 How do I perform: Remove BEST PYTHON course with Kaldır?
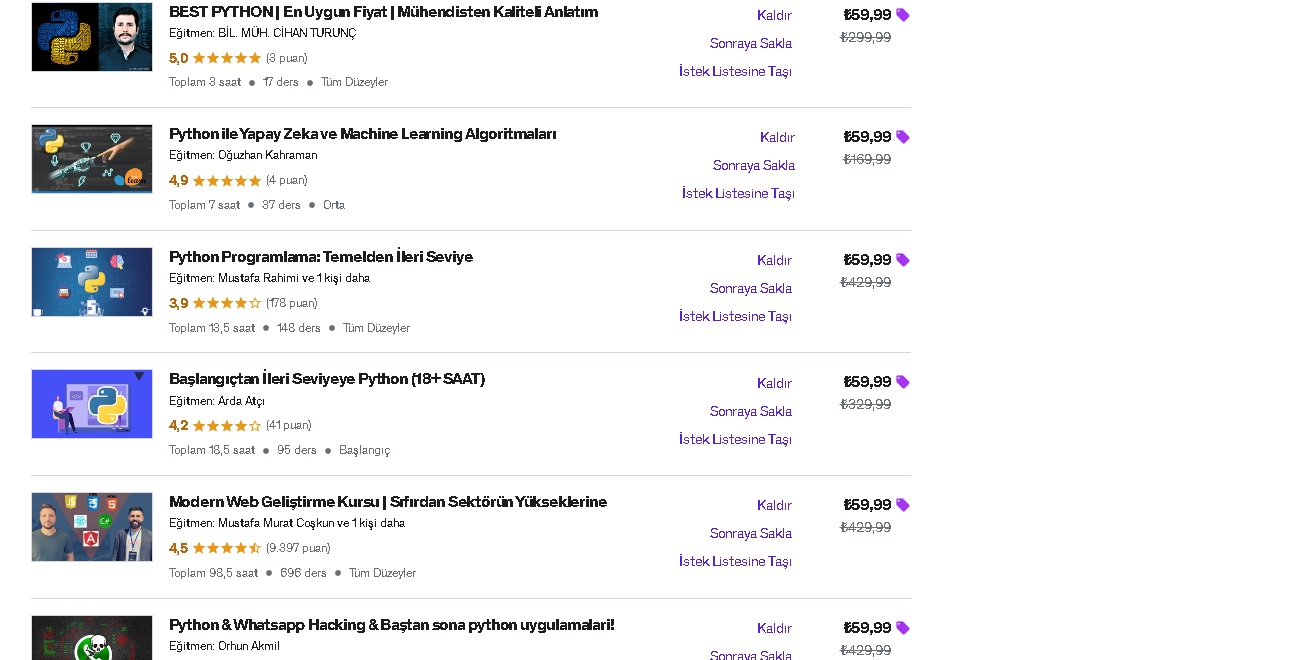[774, 15]
